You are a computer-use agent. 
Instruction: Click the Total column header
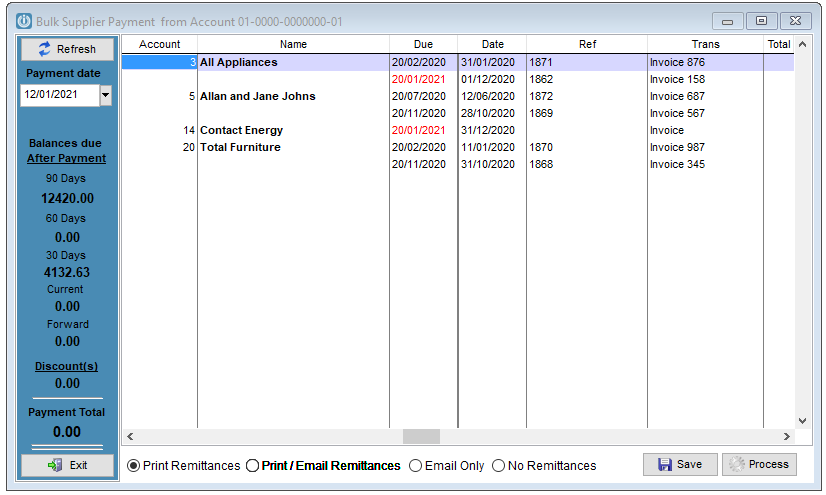coord(779,44)
